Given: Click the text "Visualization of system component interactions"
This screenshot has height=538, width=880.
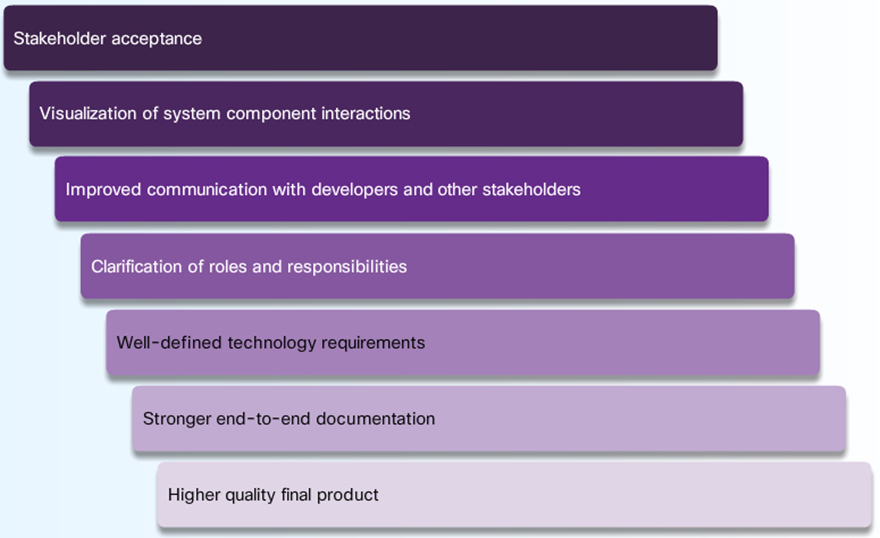Looking at the screenshot, I should [224, 114].
